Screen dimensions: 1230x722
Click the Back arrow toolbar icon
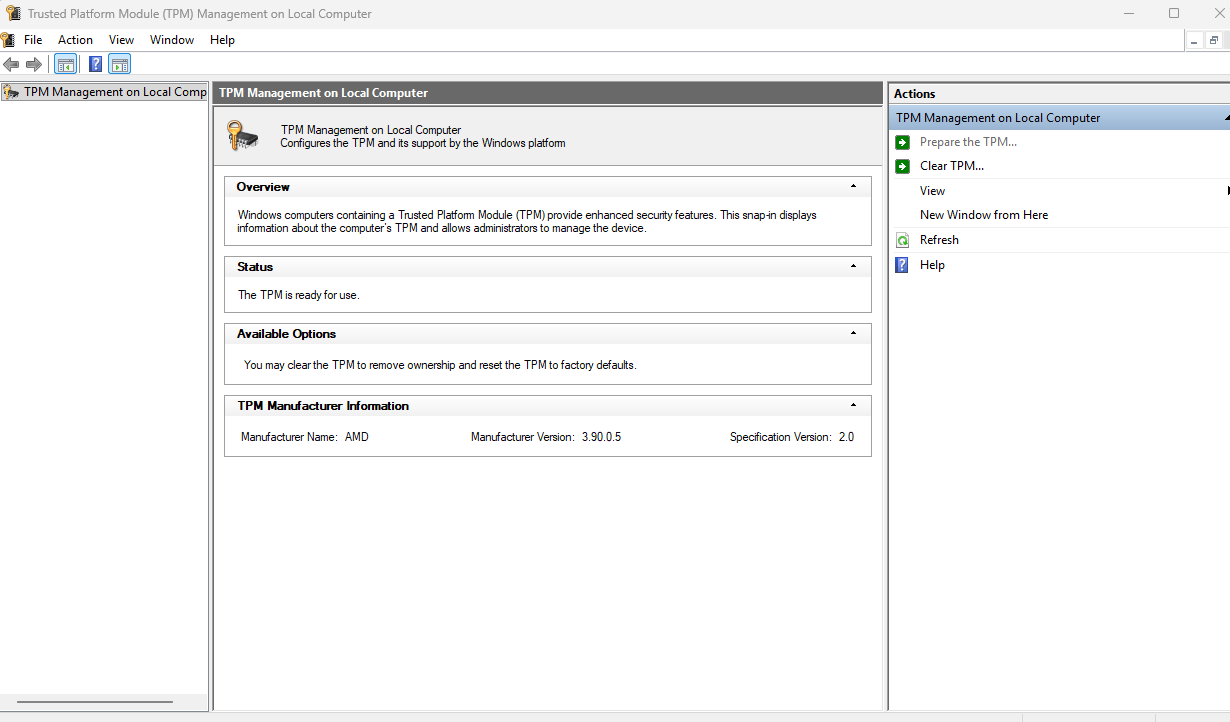(11, 65)
